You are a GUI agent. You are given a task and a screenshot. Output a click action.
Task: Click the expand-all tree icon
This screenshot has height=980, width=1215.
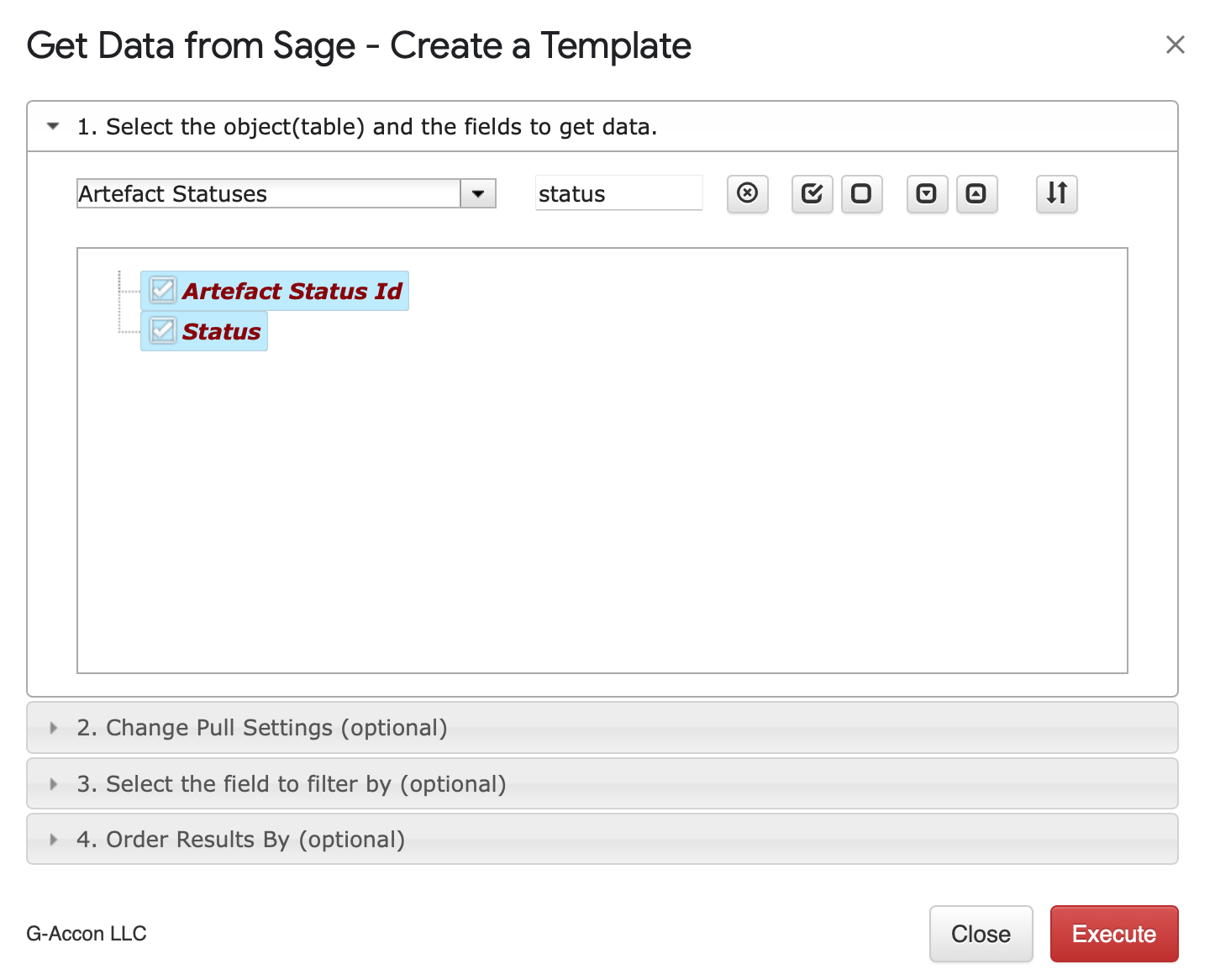pos(926,194)
